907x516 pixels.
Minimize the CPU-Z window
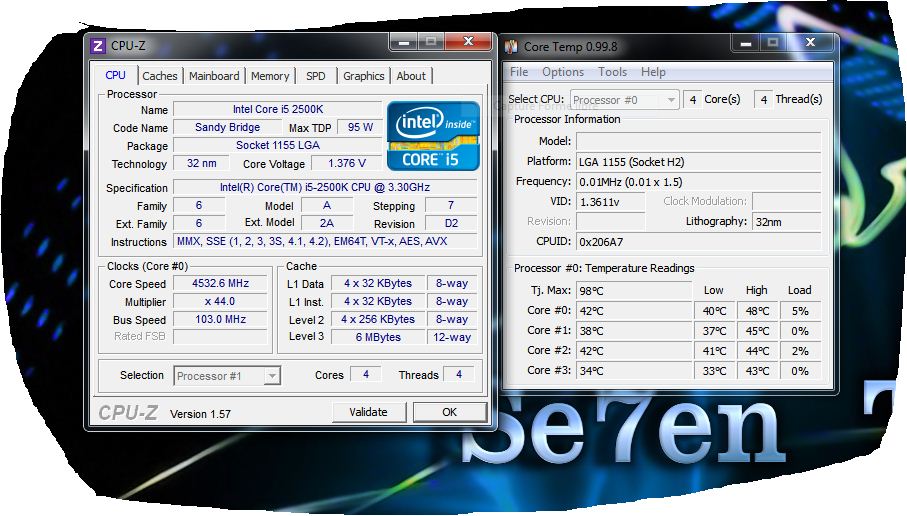(404, 42)
